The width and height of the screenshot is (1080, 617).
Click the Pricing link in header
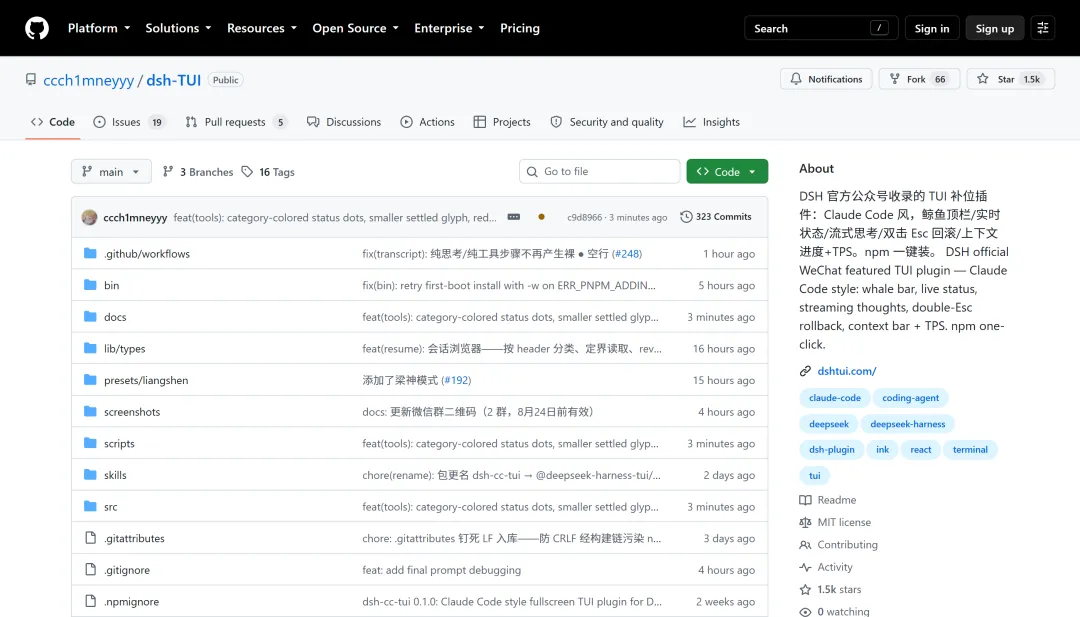[x=520, y=28]
